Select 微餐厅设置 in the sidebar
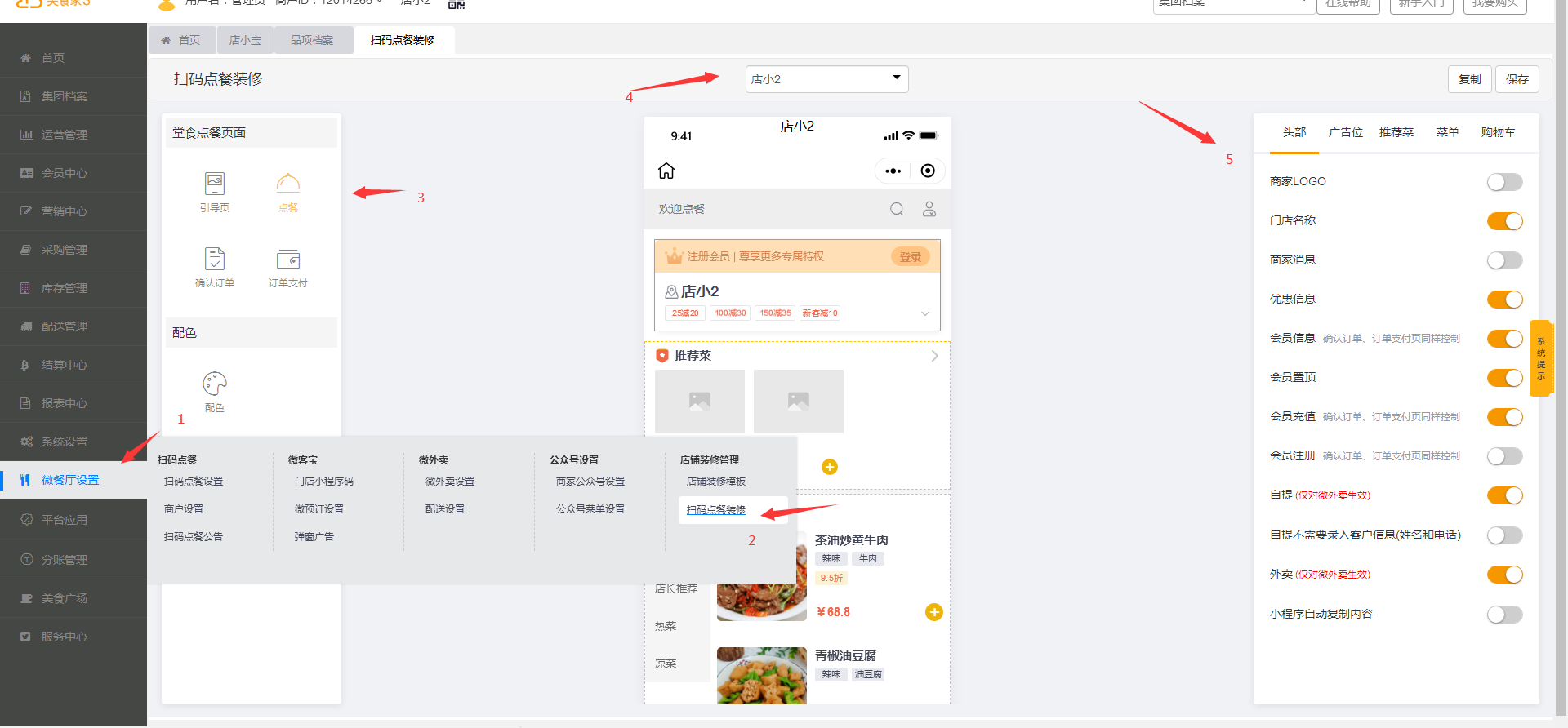Image resolution: width=1568 pixels, height=728 pixels. tap(73, 480)
